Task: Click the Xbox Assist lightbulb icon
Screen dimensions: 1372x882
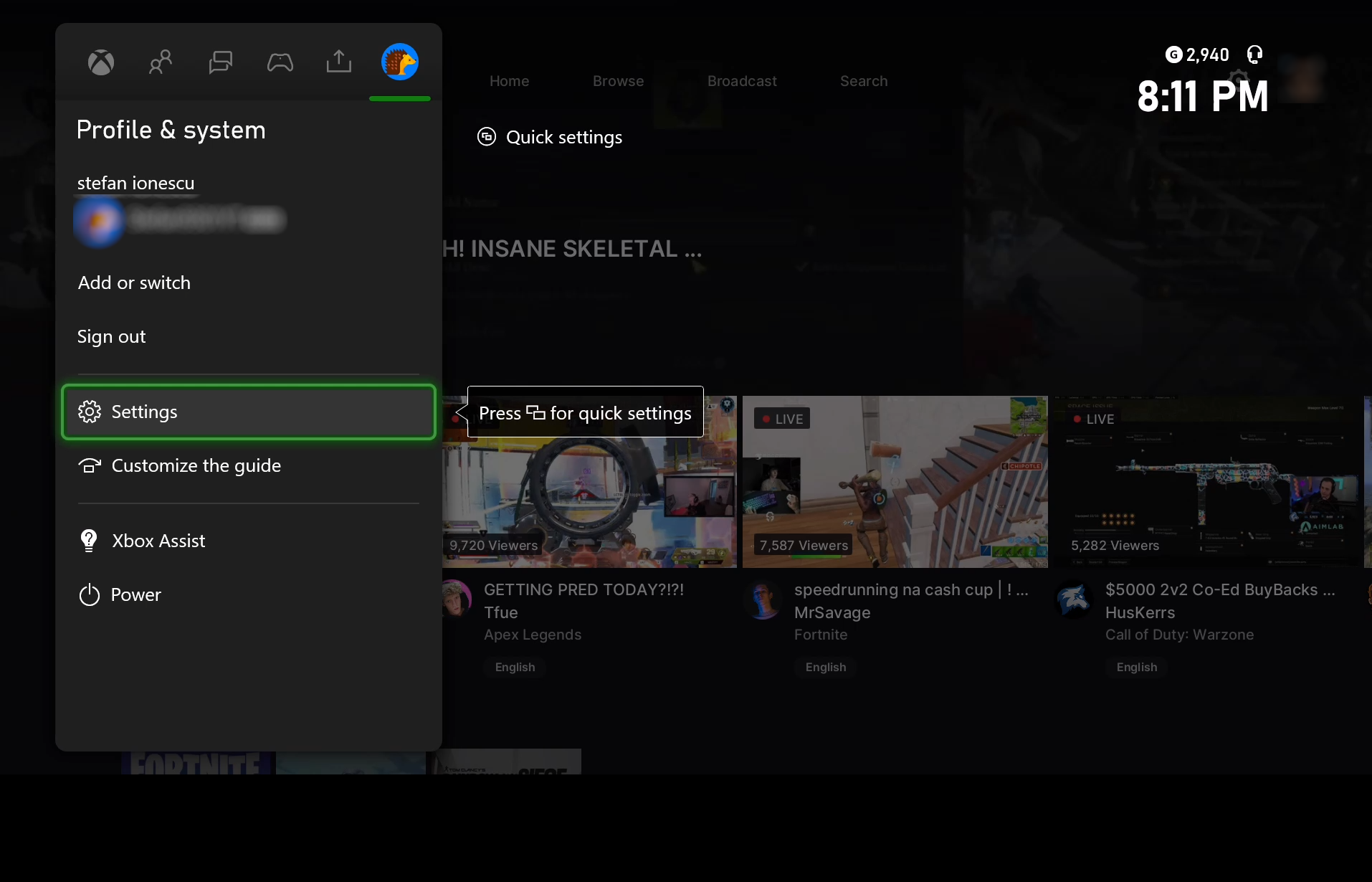Action: pyautogui.click(x=89, y=541)
